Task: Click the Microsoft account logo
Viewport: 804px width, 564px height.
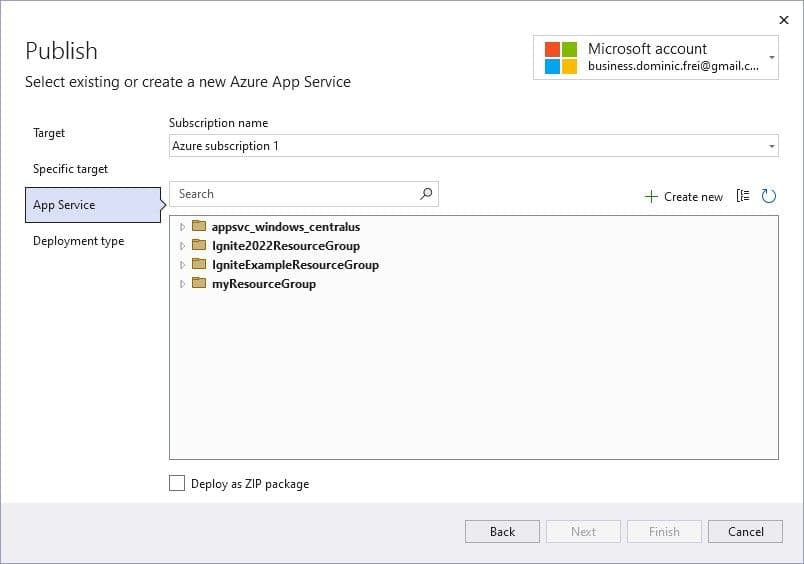Action: pyautogui.click(x=561, y=58)
